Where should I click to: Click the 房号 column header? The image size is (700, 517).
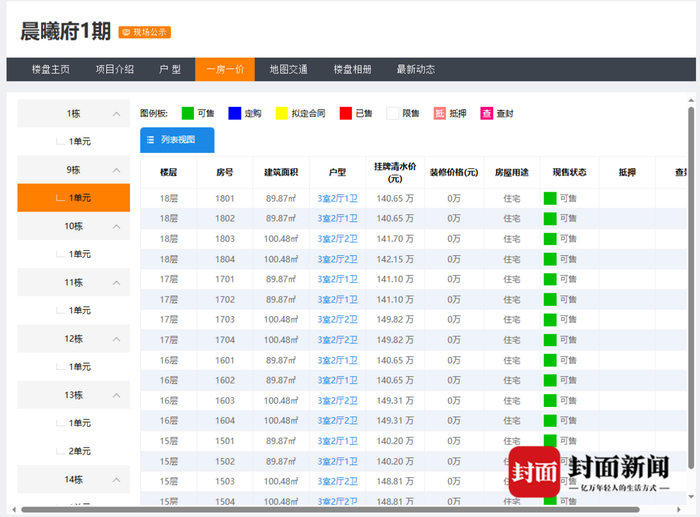pyautogui.click(x=225, y=172)
